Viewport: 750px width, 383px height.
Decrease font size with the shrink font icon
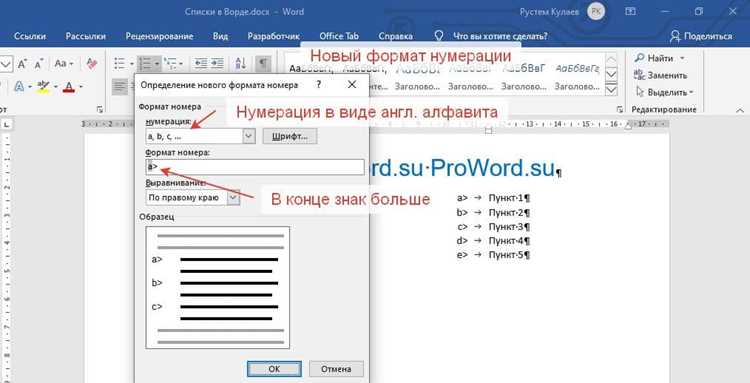pos(38,63)
